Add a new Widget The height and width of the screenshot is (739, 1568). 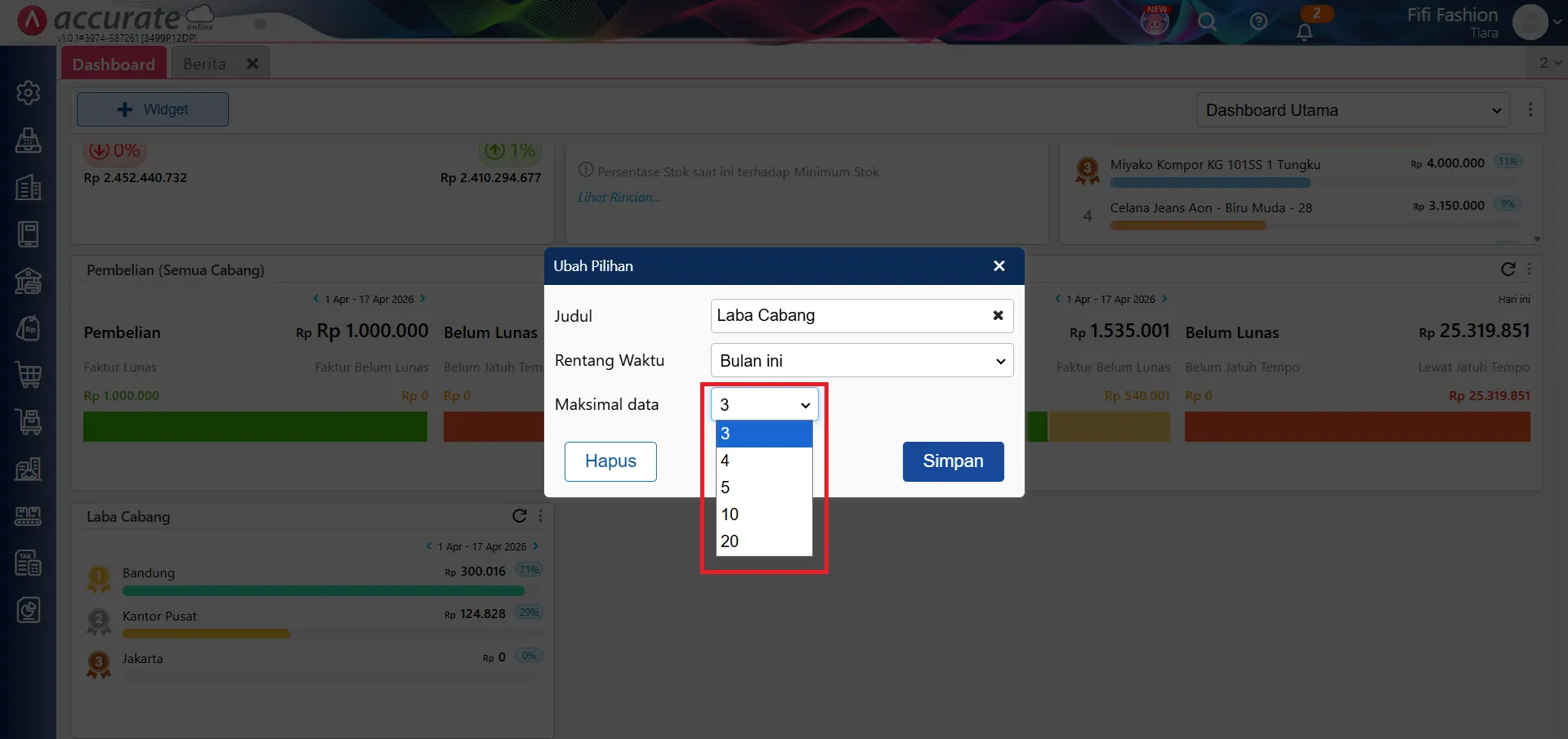pos(153,109)
